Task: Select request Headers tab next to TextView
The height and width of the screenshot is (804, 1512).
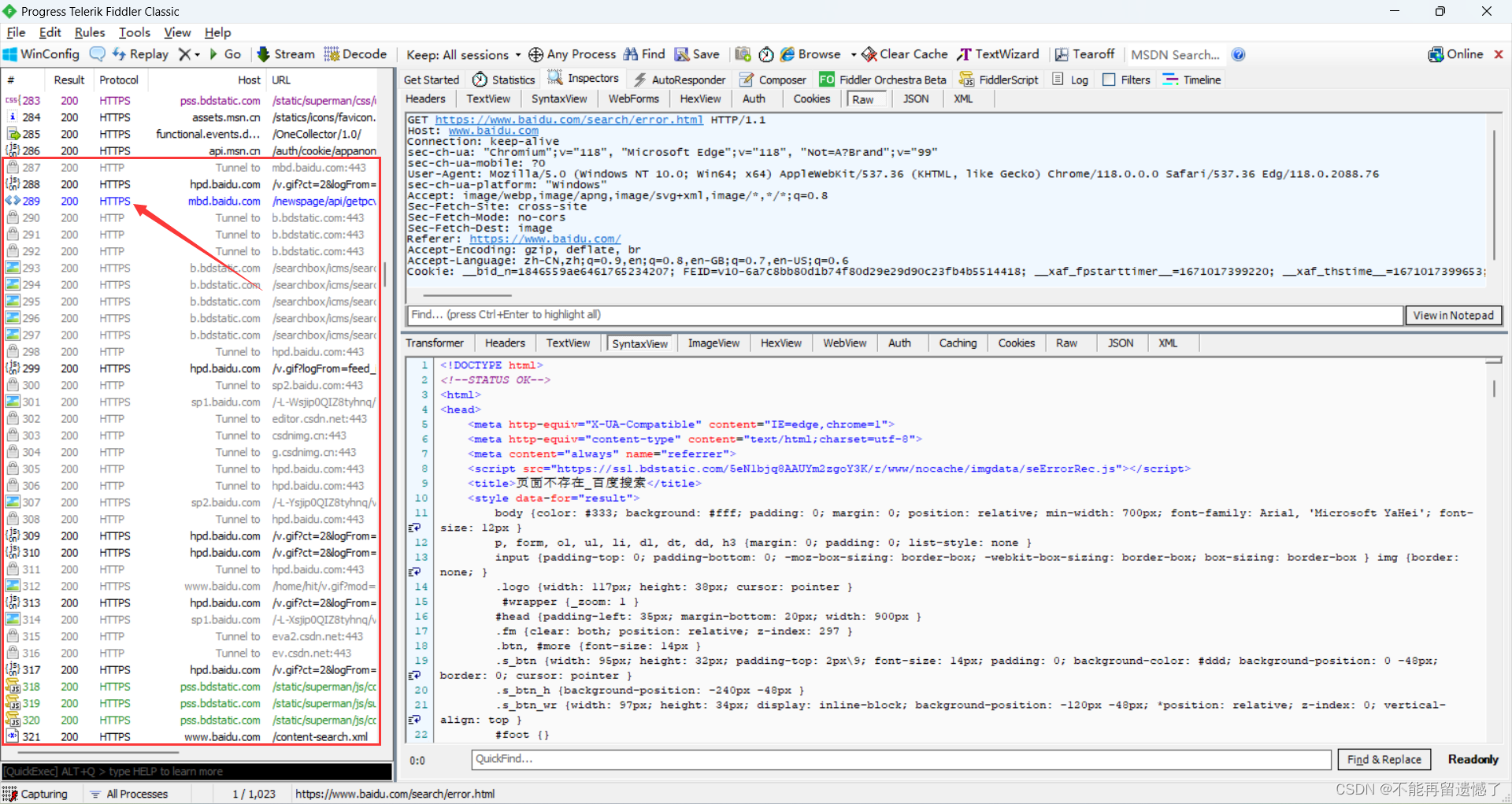Action: coord(425,98)
